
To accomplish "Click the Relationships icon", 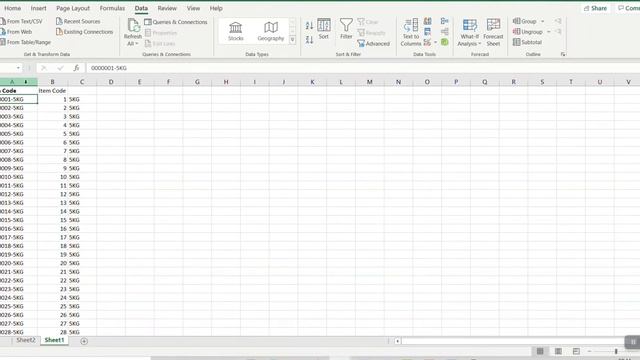I will 444,31.
